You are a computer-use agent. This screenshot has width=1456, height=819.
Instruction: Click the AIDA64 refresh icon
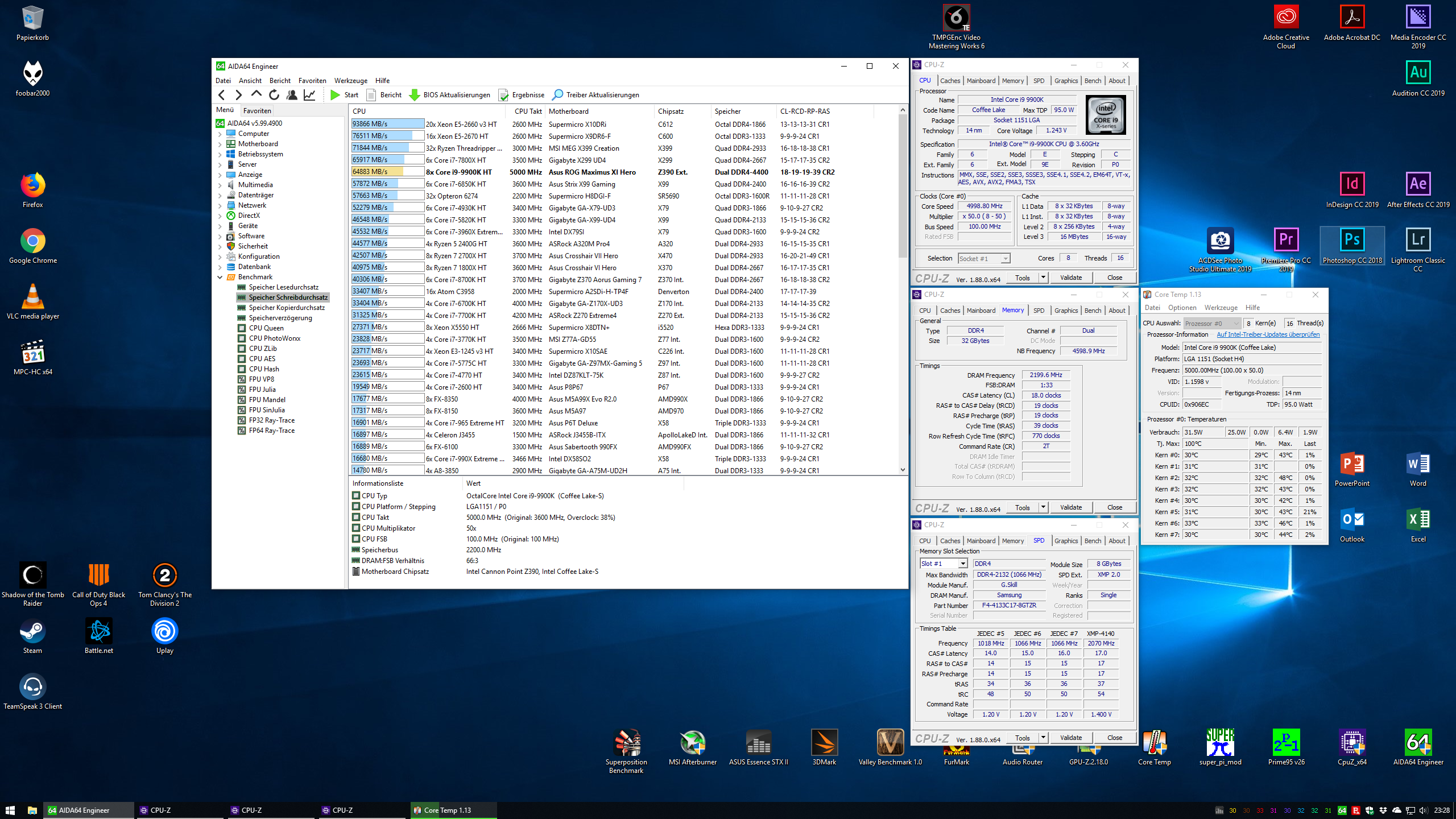coord(274,95)
